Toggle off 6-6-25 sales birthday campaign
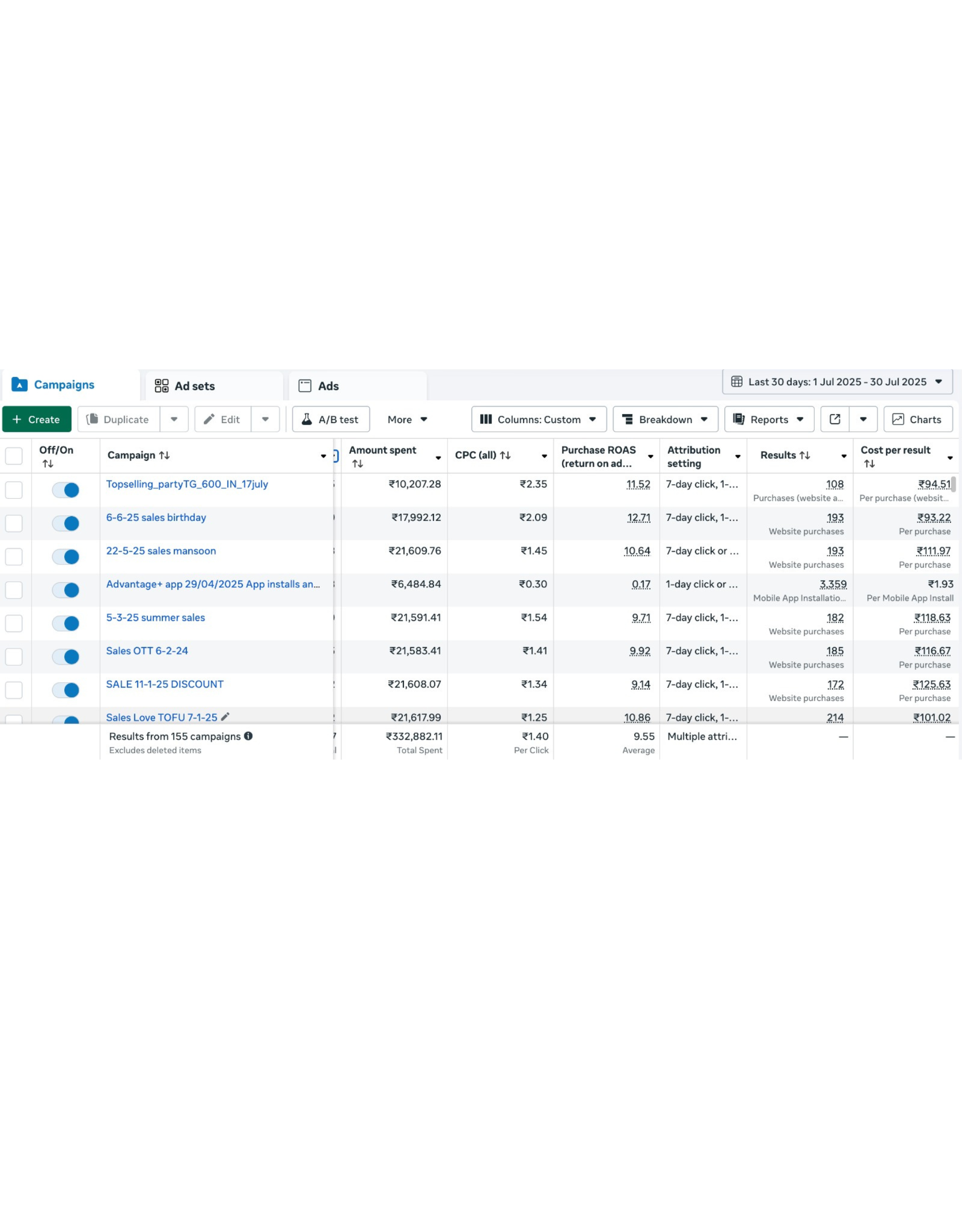Screen dimensions: 980x1225 65,523
